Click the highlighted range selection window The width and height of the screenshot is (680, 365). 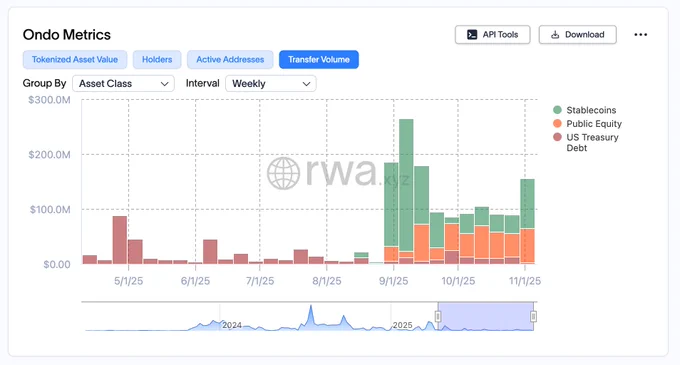pos(486,316)
